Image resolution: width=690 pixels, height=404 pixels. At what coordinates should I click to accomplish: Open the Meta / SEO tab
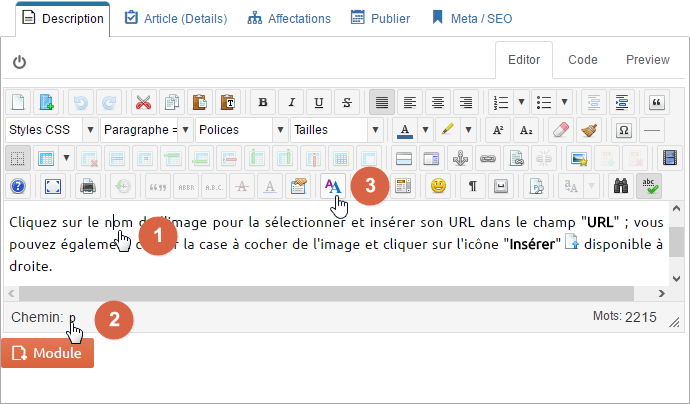tap(472, 18)
